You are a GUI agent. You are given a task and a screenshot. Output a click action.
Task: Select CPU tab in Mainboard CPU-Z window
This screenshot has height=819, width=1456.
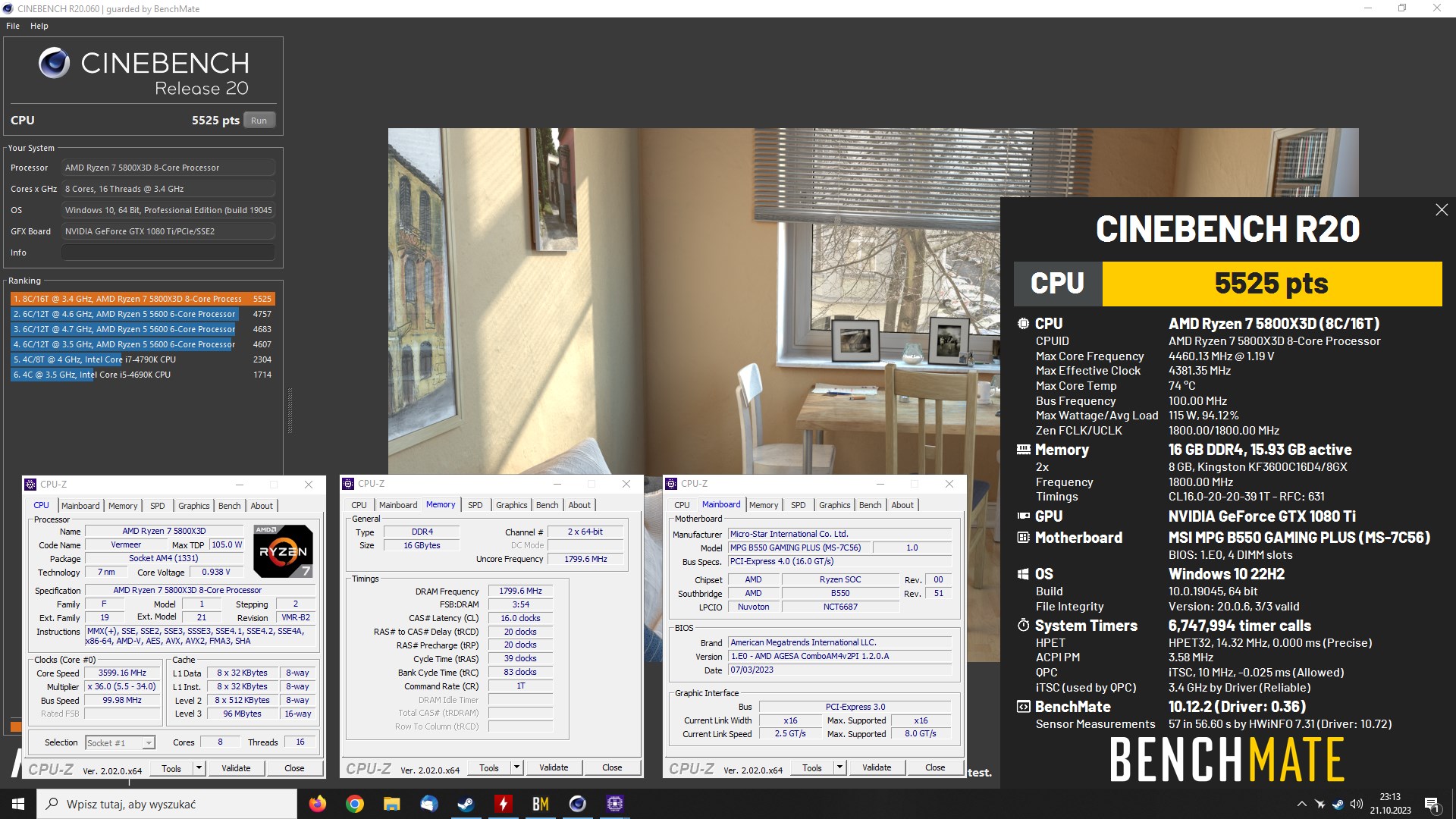(x=682, y=505)
